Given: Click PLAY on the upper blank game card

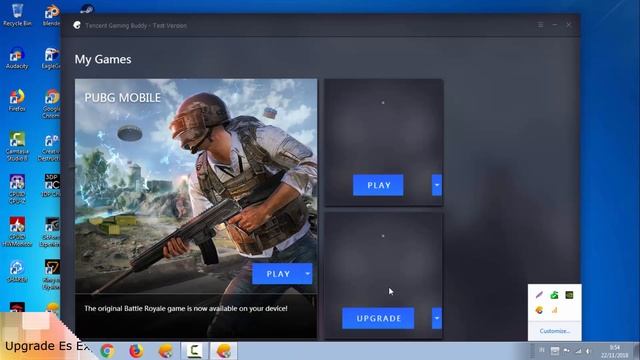Looking at the screenshot, I should 378,185.
